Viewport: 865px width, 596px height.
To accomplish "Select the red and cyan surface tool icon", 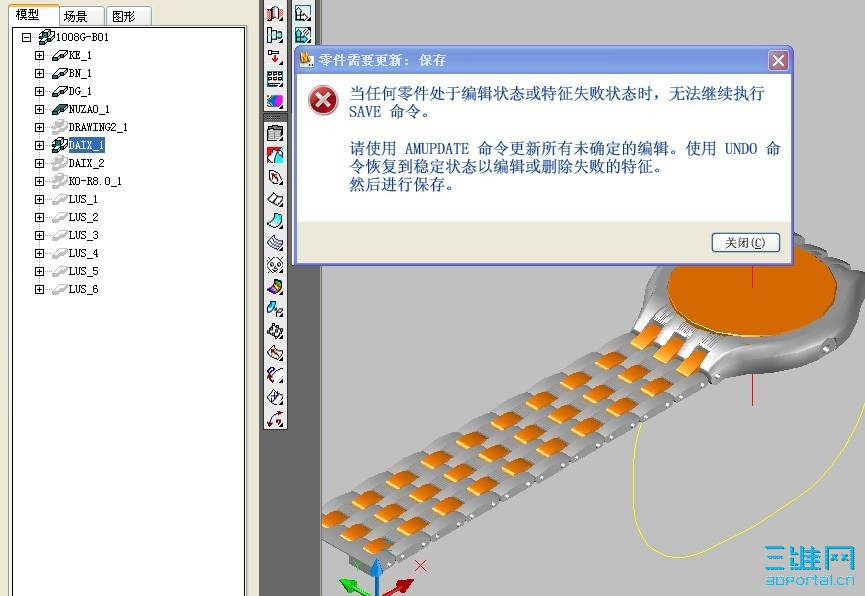I will click(275, 155).
